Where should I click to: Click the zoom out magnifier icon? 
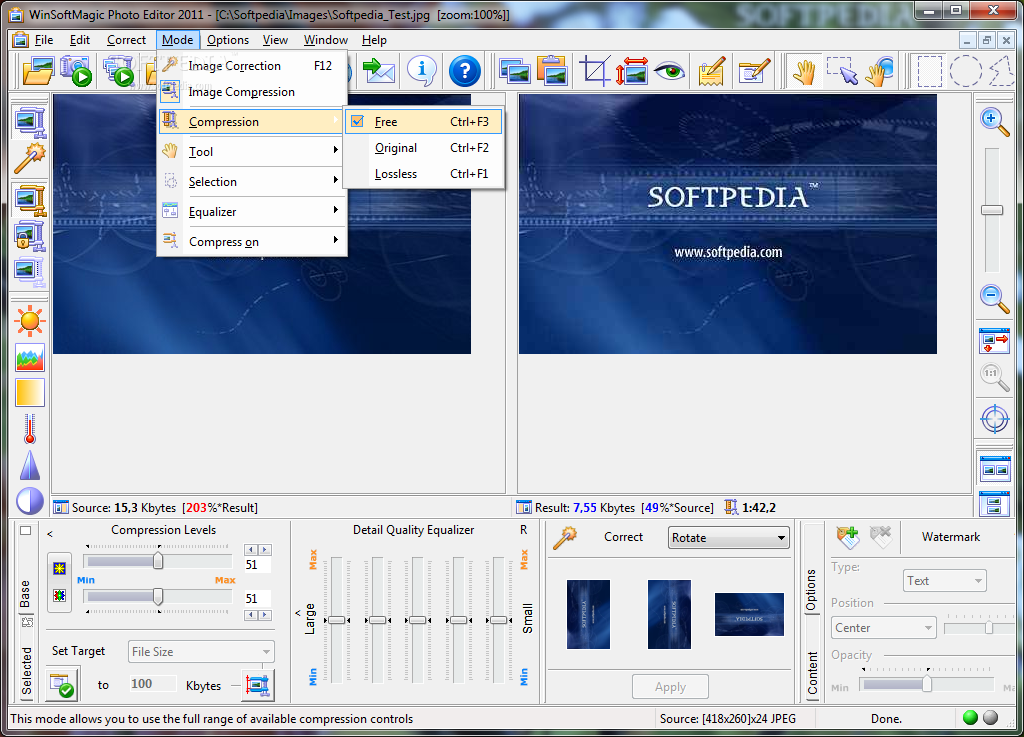(x=994, y=298)
